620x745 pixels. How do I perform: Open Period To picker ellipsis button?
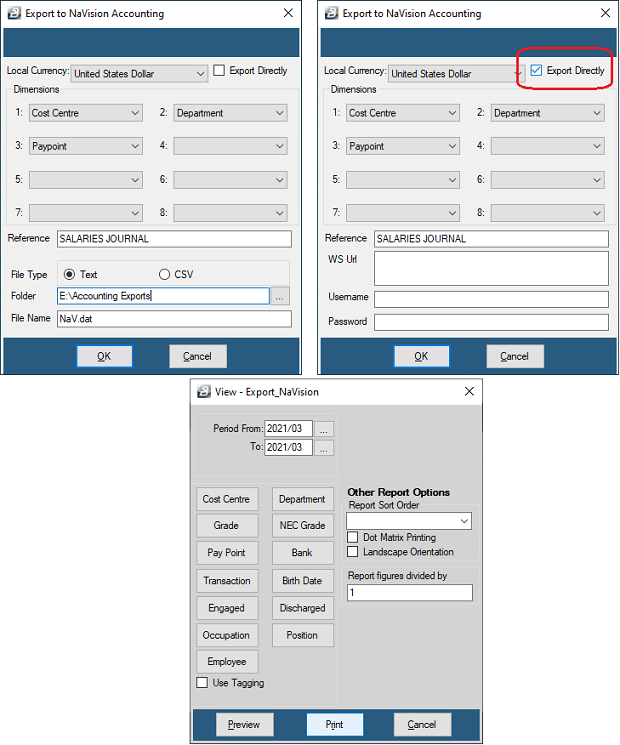324,448
